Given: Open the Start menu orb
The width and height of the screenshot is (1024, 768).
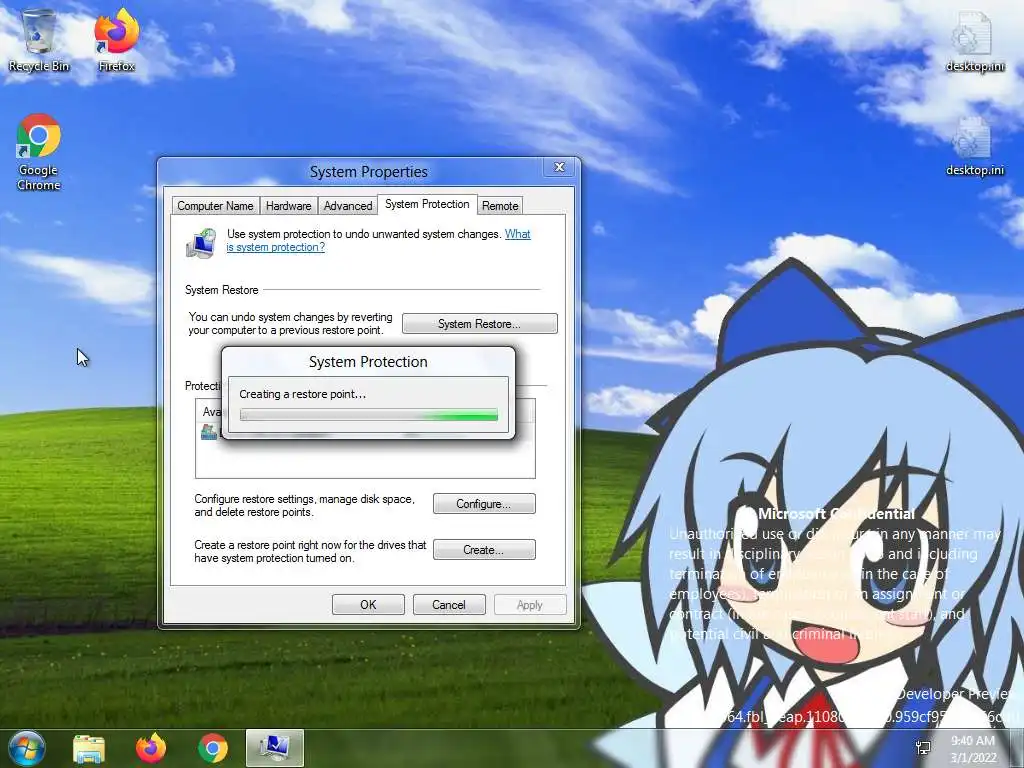Looking at the screenshot, I should pyautogui.click(x=26, y=748).
